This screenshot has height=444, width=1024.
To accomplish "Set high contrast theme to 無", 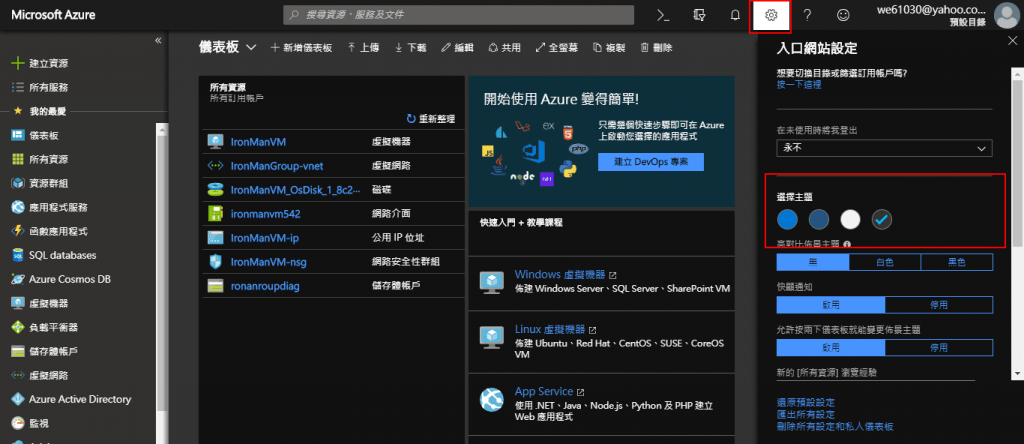I will pyautogui.click(x=812, y=262).
